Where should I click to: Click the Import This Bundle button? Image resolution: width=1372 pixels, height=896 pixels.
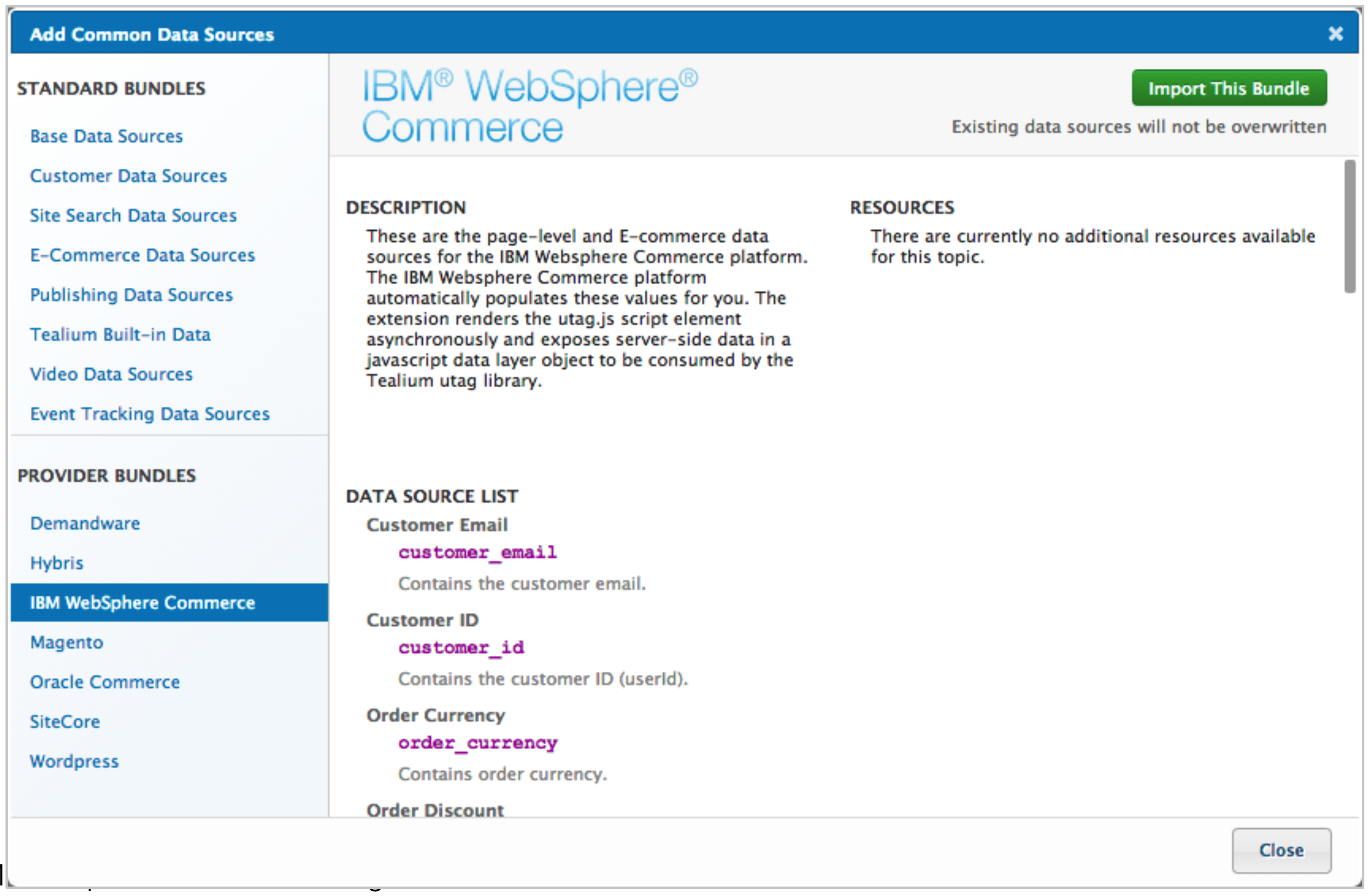coord(1228,88)
